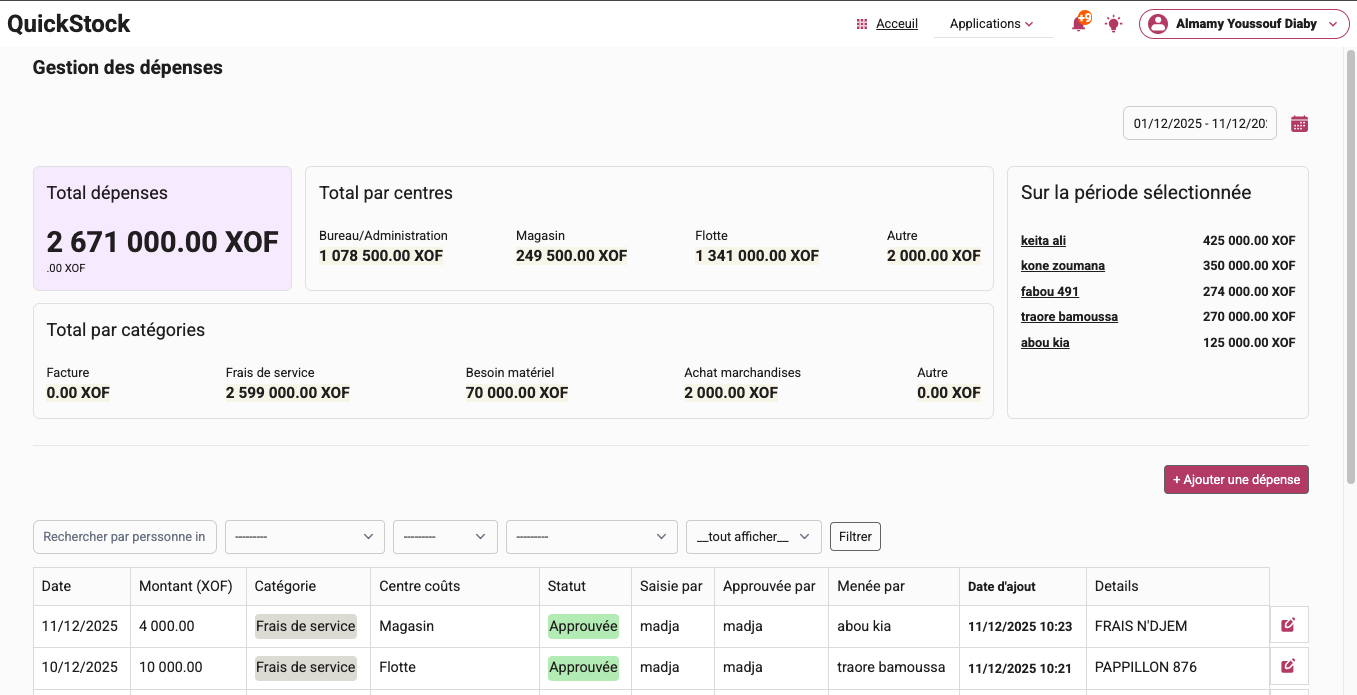Open the calendar date picker icon
Image resolution: width=1357 pixels, height=695 pixels.
1299,124
